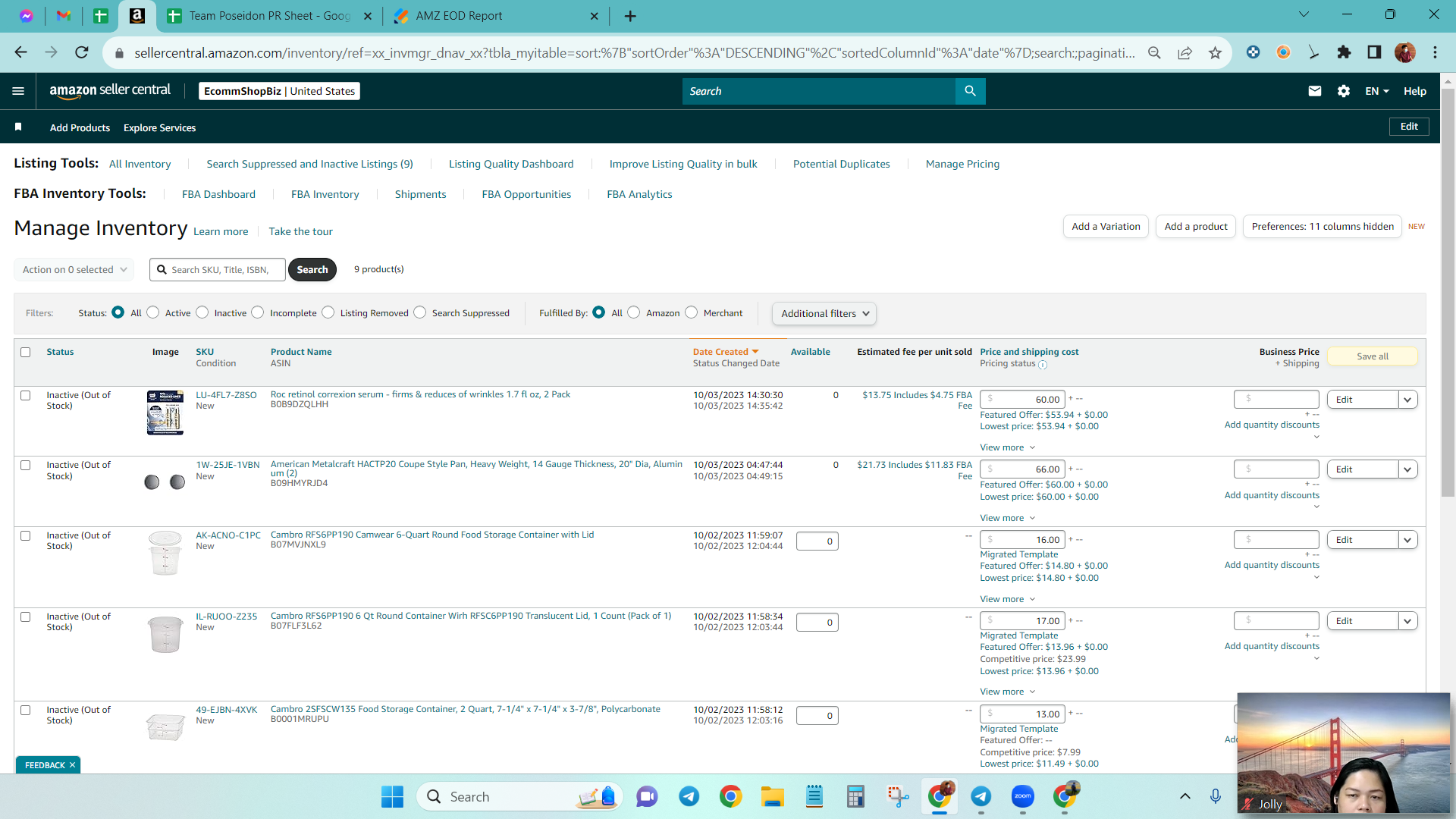Click Add a product button

pyautogui.click(x=1196, y=226)
